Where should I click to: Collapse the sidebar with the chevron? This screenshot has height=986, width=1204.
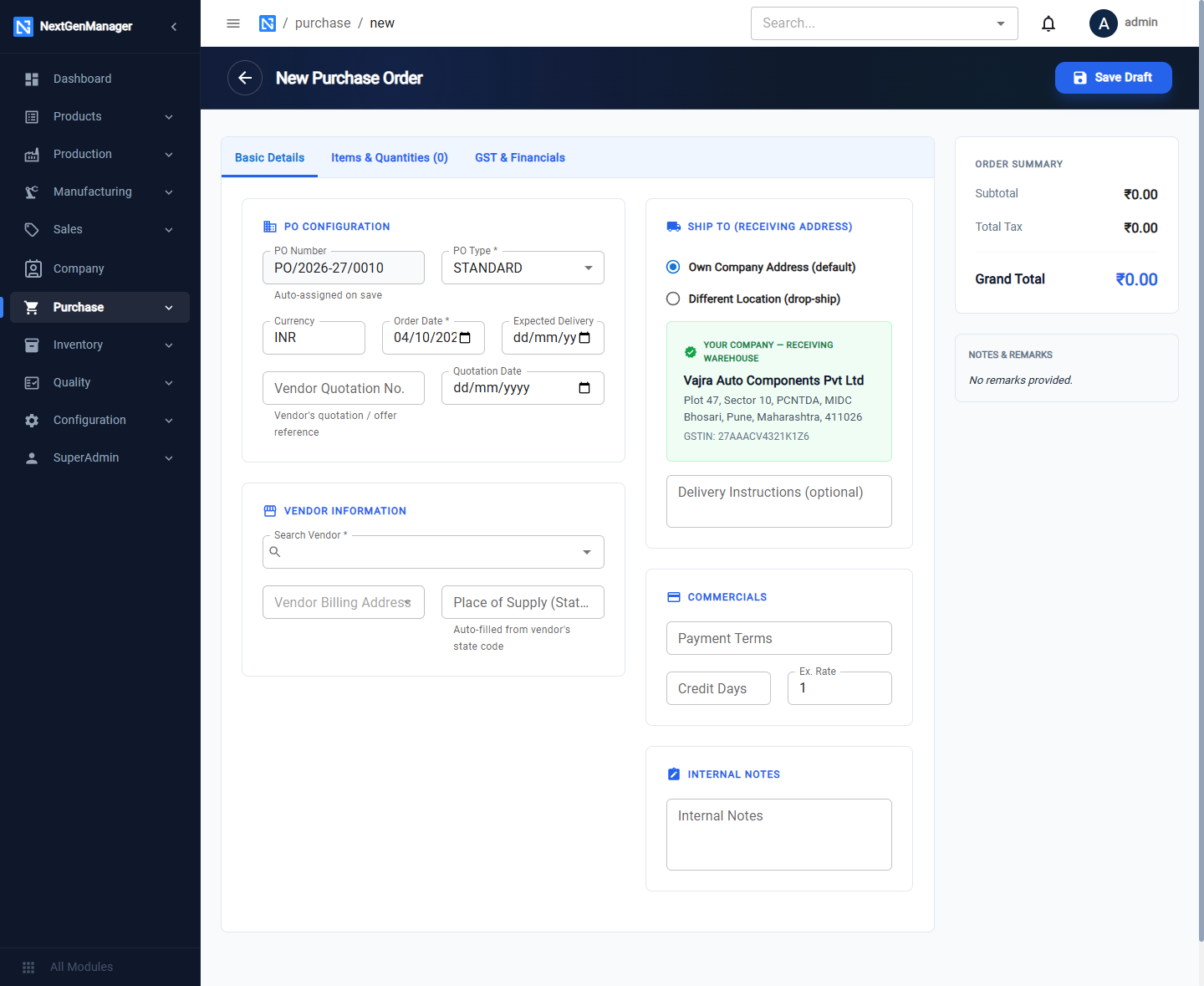(174, 27)
